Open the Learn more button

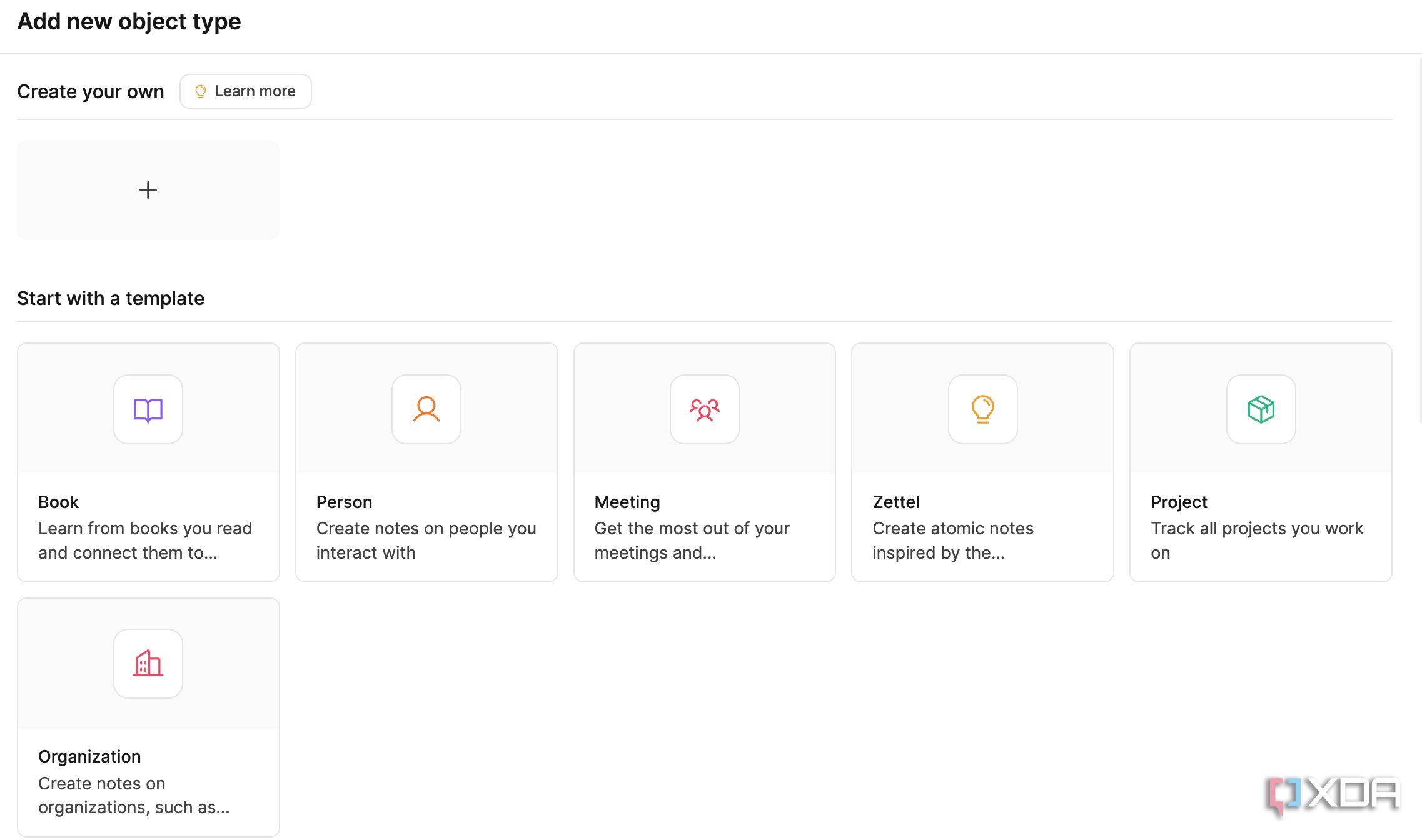(255, 91)
